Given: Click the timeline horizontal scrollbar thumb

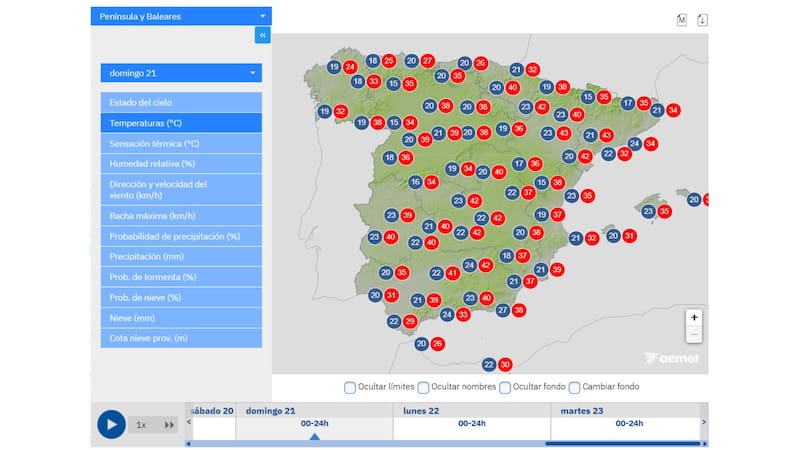Looking at the screenshot, I should point(623,444).
